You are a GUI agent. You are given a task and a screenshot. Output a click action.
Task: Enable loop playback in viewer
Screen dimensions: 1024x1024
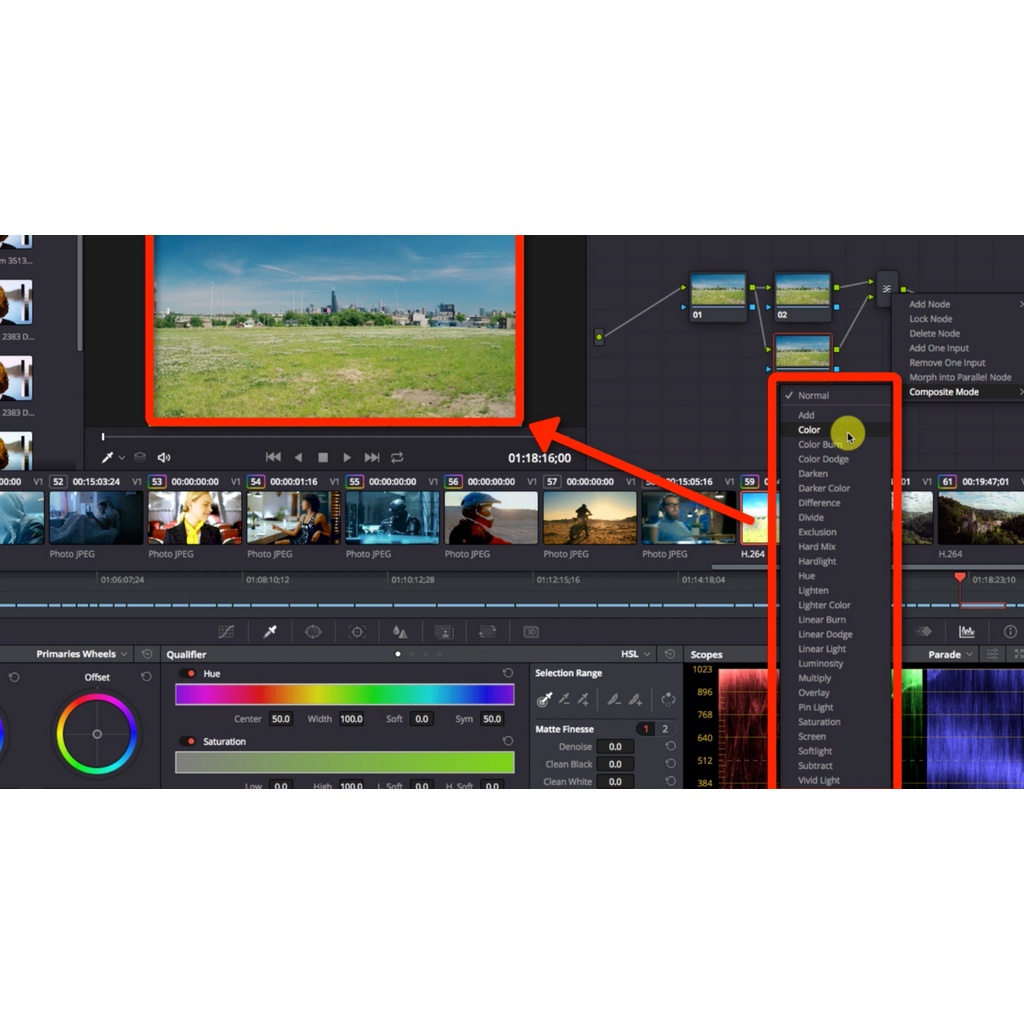[x=397, y=458]
